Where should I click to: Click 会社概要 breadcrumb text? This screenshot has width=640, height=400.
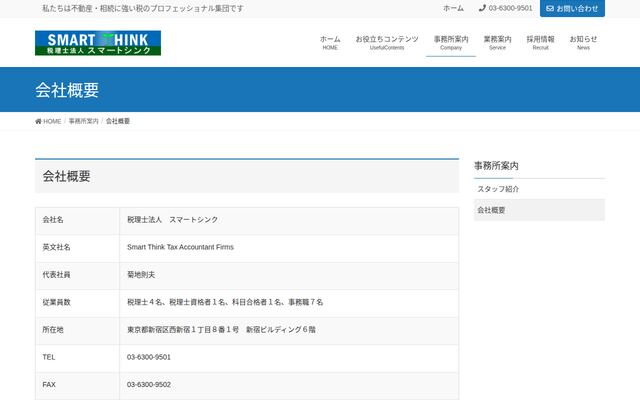point(118,121)
